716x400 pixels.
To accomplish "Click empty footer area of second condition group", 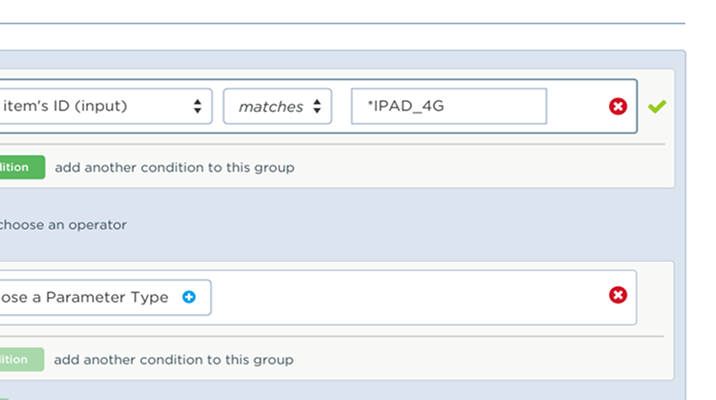I will pos(480,359).
